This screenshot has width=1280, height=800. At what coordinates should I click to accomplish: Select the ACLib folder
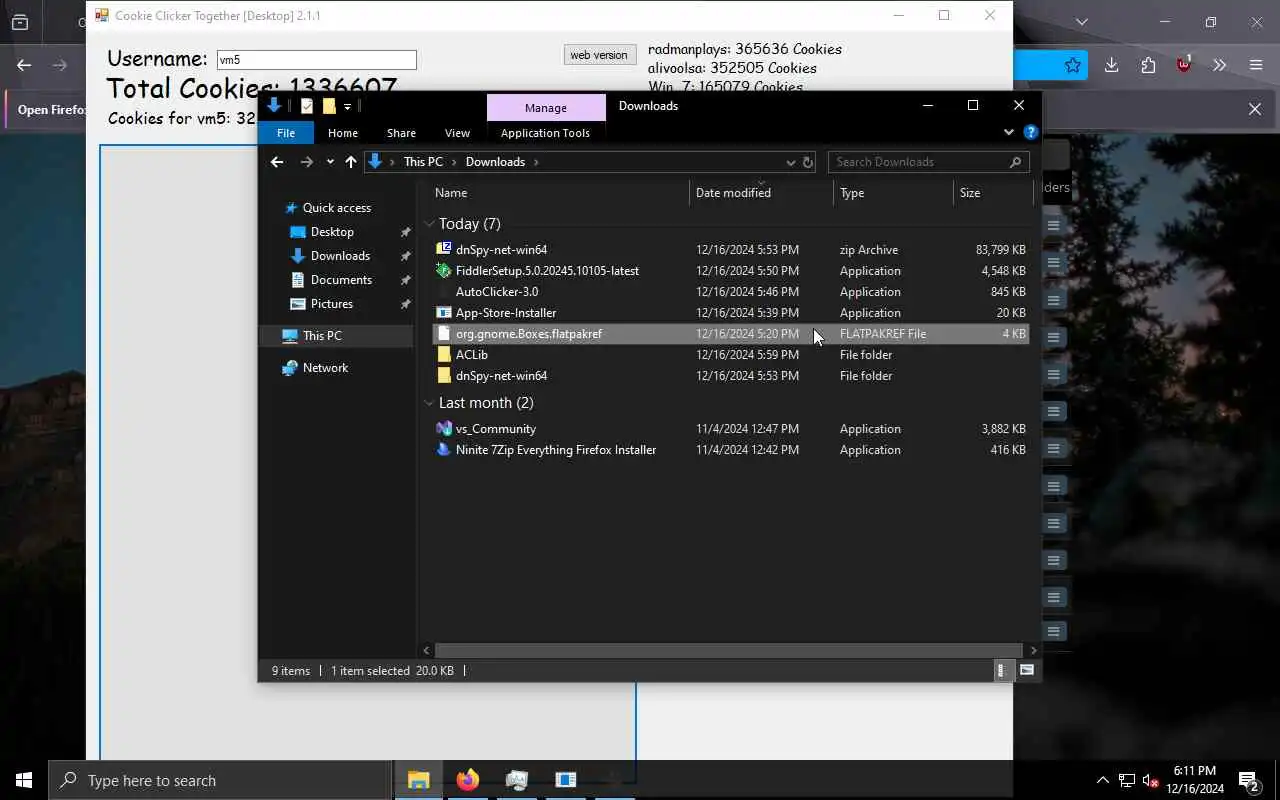pos(730,355)
